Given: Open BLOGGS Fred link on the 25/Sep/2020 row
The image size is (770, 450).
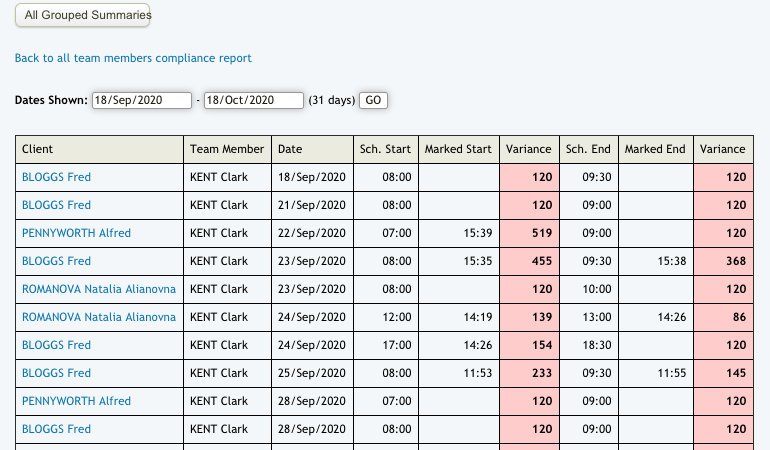Looking at the screenshot, I should click(56, 373).
